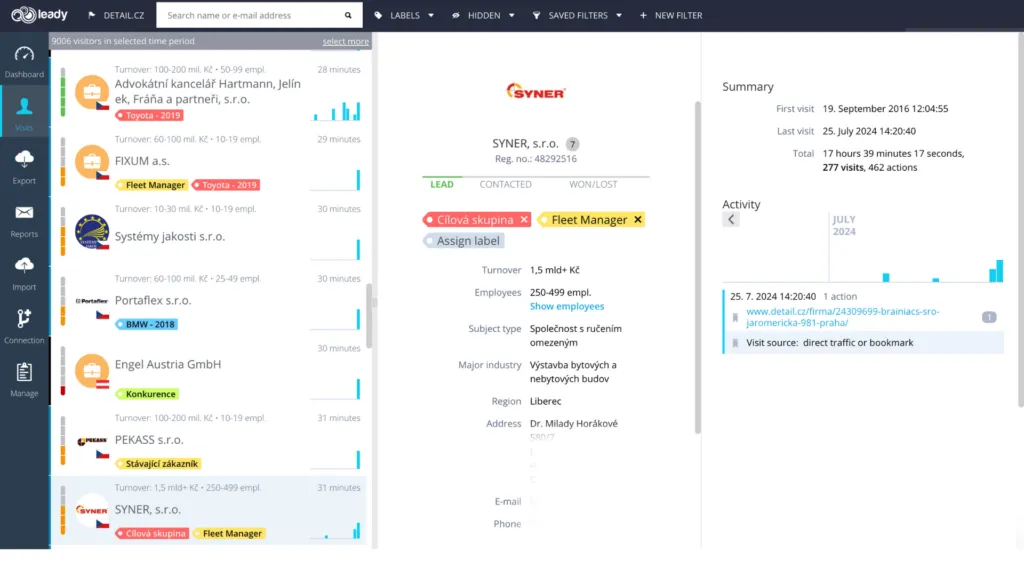Open the Visits person icon

pos(24,106)
